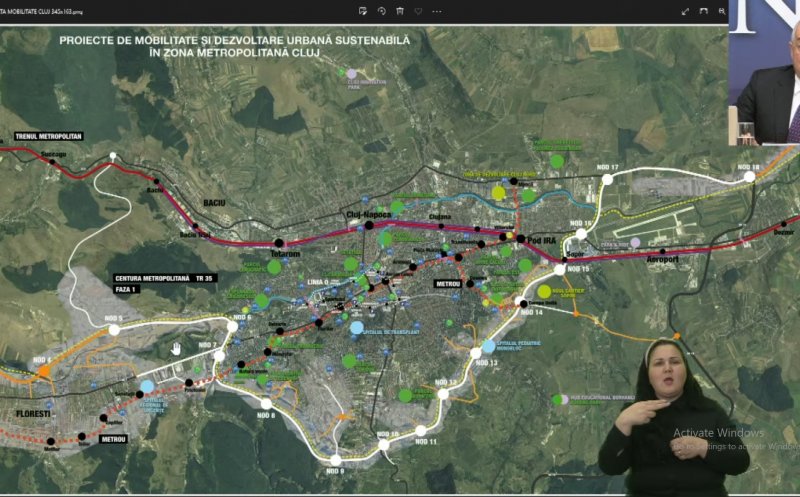Click the black Tetarom station dot
800x497 pixels.
279,243
